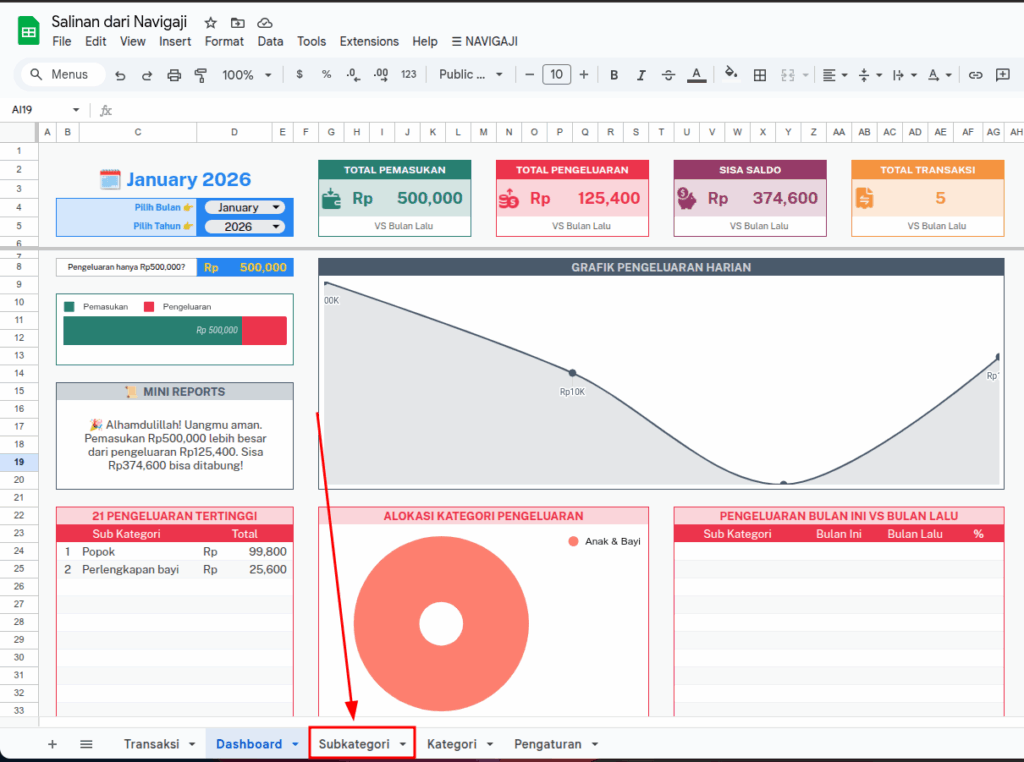
Task: Toggle italic formatting
Action: point(641,75)
